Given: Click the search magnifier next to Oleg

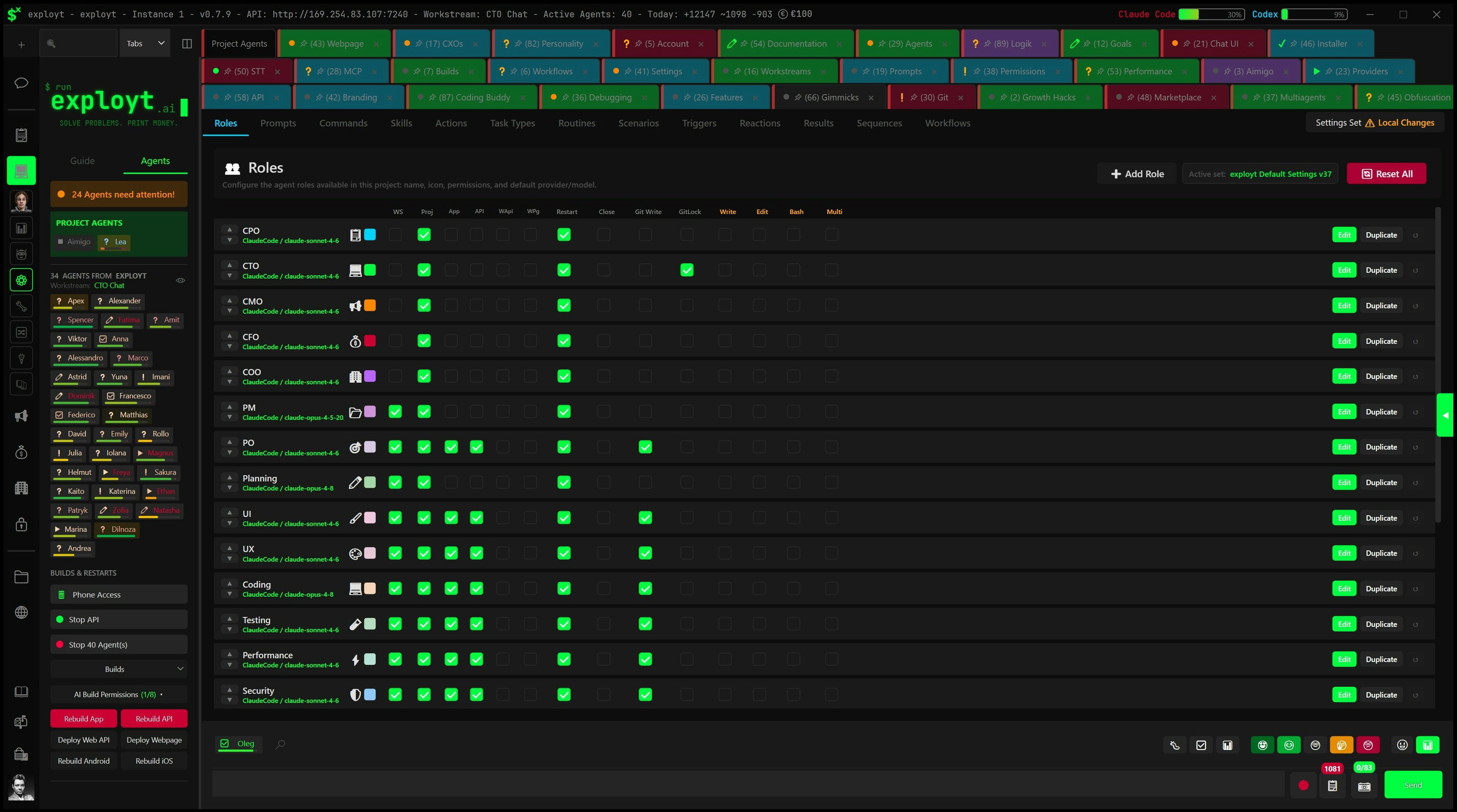Looking at the screenshot, I should click(280, 744).
